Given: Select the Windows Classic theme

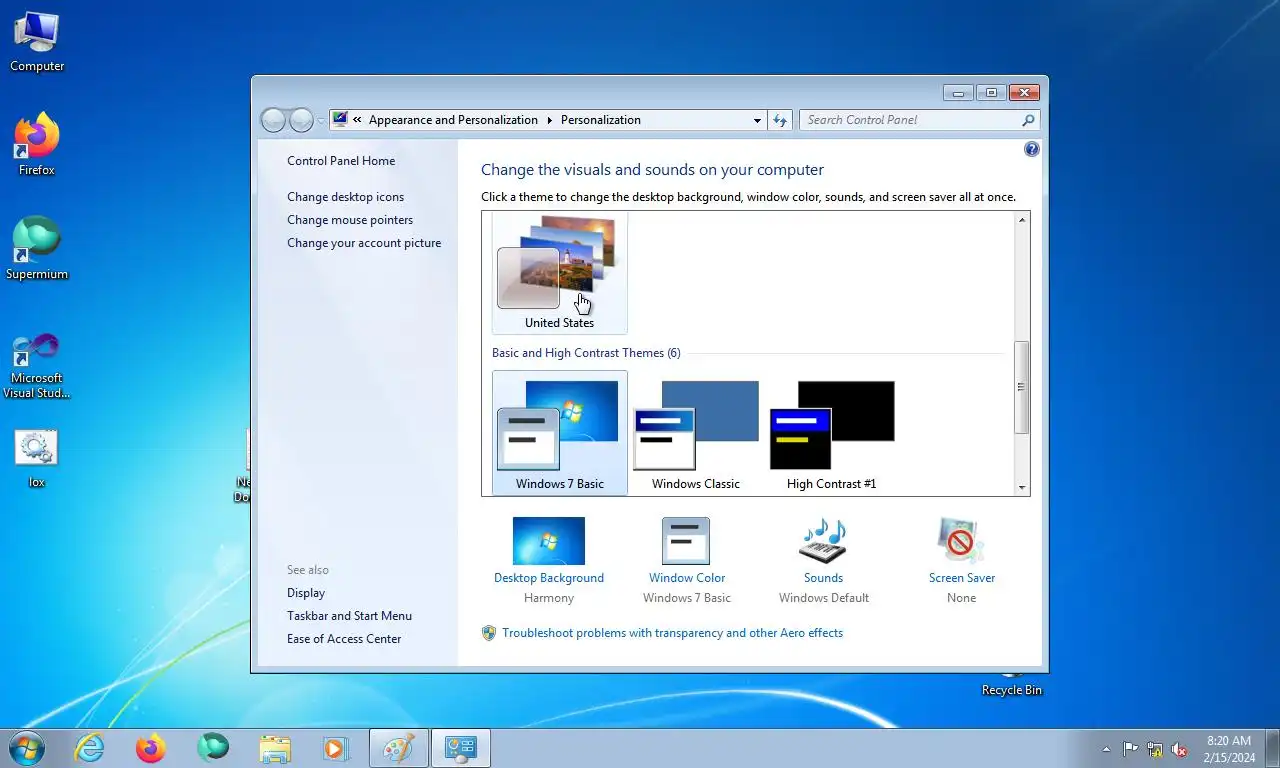Looking at the screenshot, I should [696, 433].
